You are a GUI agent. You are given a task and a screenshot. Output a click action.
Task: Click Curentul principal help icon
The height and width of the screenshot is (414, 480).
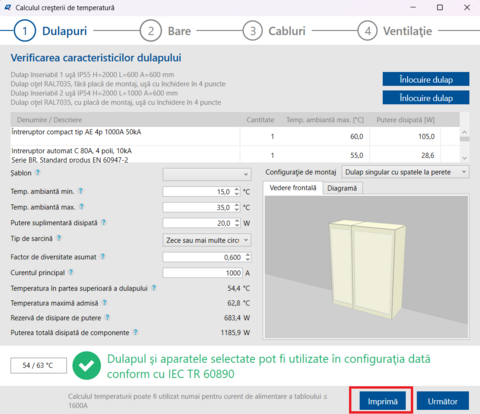71,272
